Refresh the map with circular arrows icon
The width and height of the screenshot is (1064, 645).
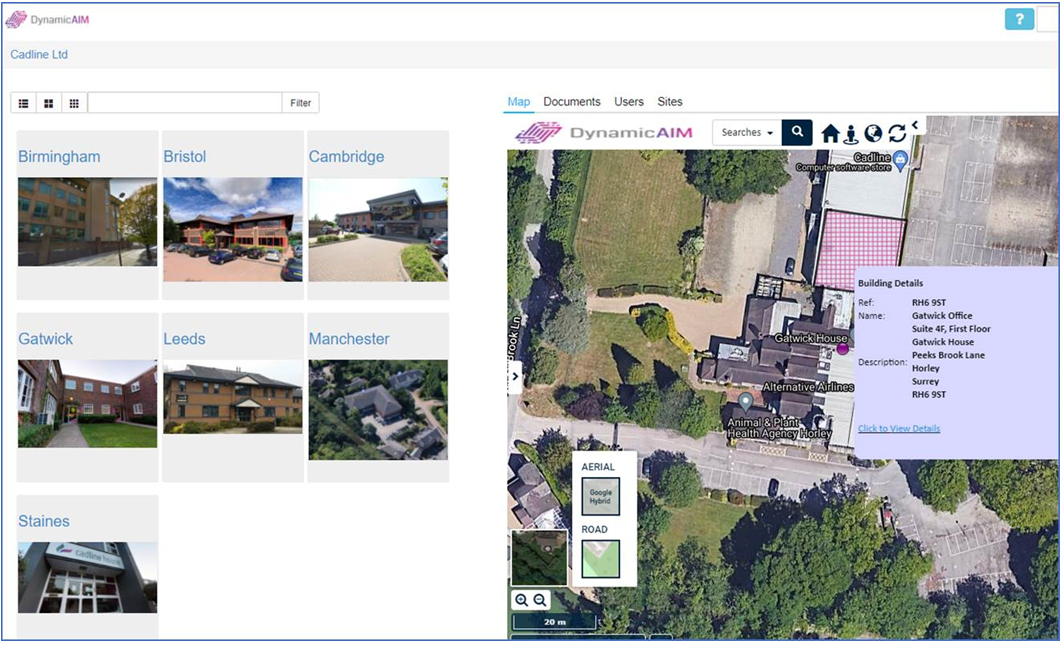897,134
